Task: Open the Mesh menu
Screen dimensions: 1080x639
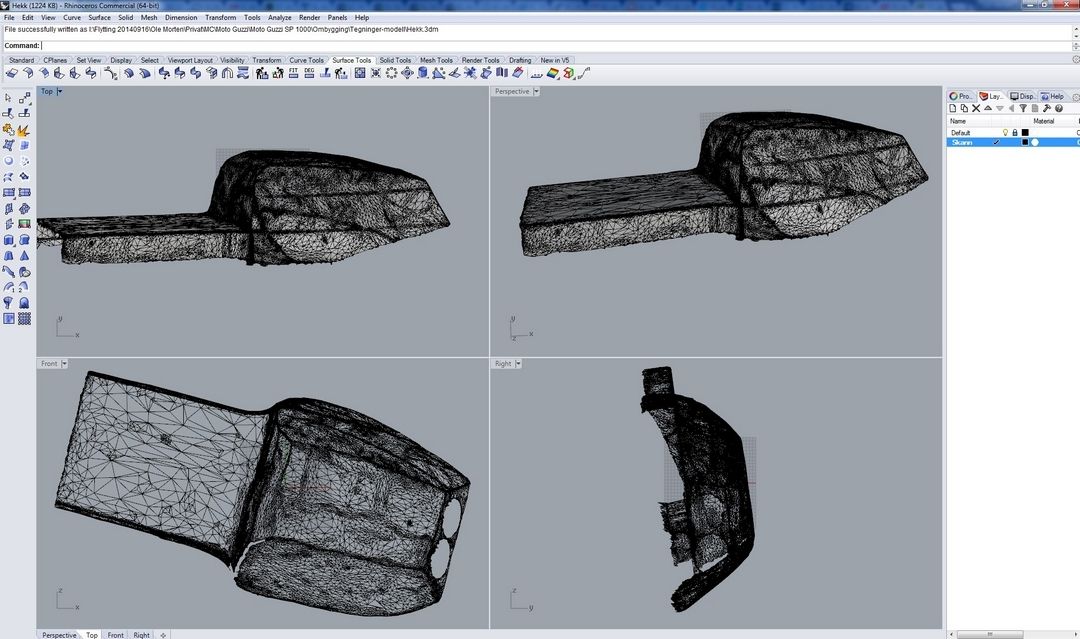Action: pyautogui.click(x=149, y=17)
